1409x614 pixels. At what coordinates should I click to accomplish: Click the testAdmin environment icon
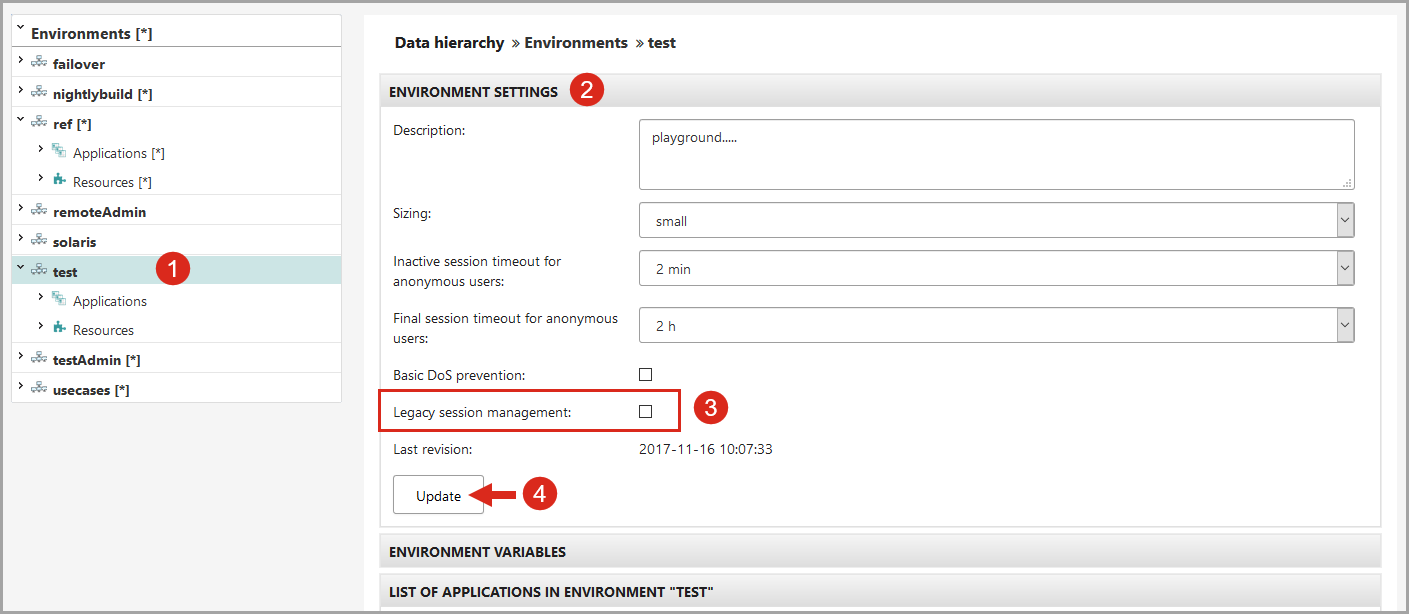(39, 359)
